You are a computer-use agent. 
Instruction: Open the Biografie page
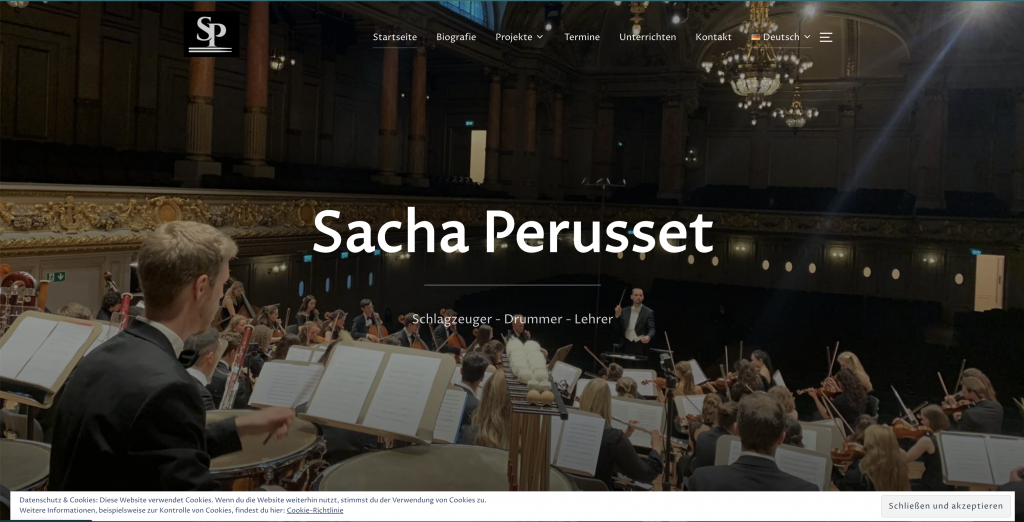point(456,37)
